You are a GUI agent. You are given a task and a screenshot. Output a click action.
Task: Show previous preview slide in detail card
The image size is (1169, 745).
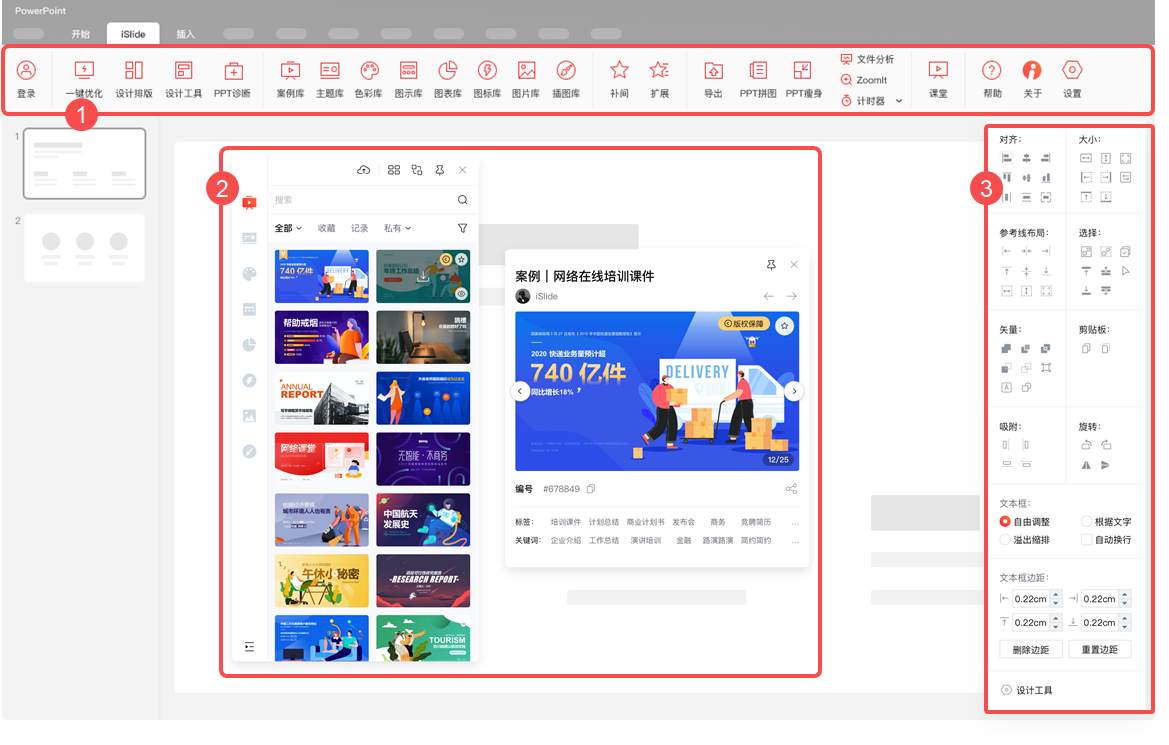pyautogui.click(x=520, y=391)
